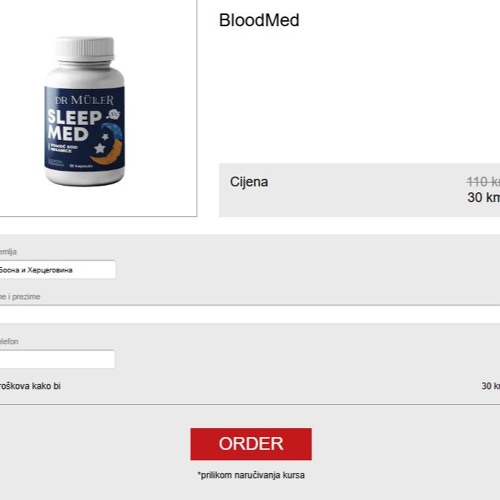Click the sleep thought-cloud icon beside SLEEP
The image size is (500, 500).
pos(113,114)
